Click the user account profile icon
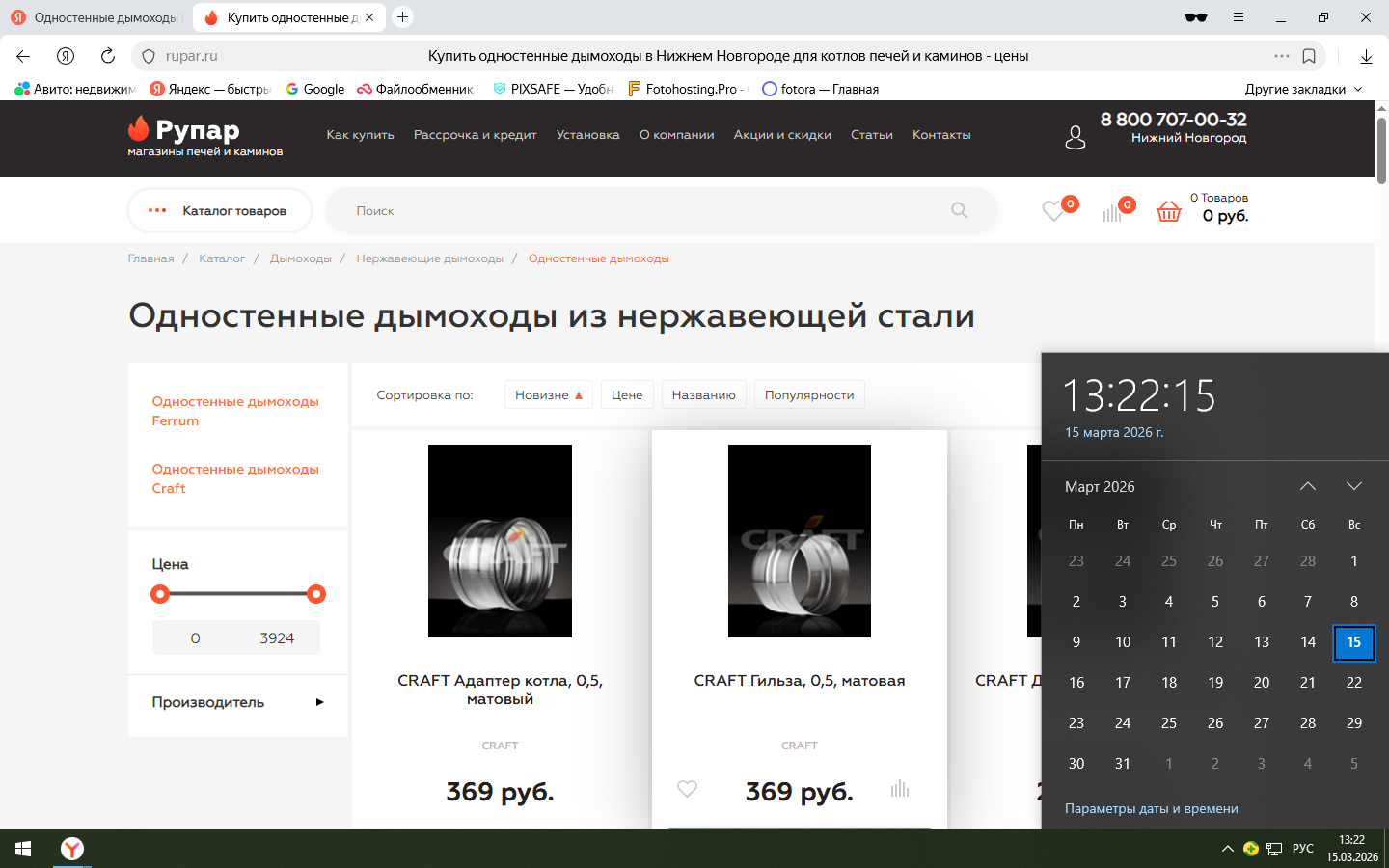Image resolution: width=1389 pixels, height=868 pixels. pos(1075,137)
